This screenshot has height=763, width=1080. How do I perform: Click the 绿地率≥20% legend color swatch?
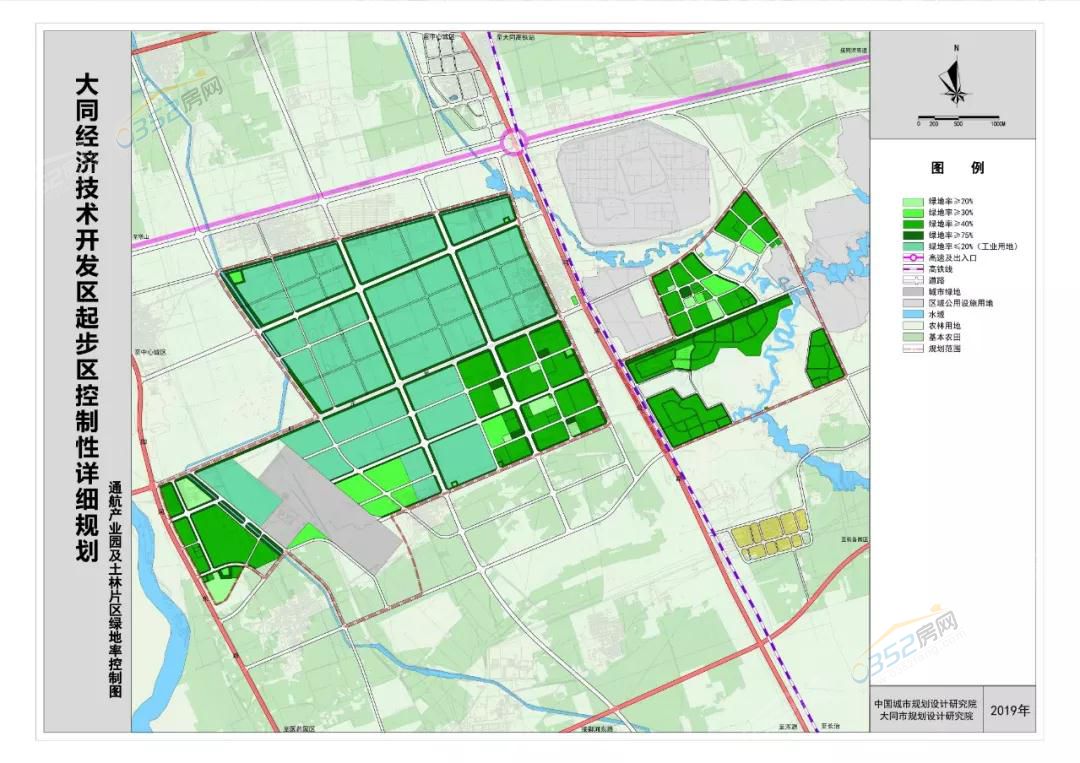(912, 202)
